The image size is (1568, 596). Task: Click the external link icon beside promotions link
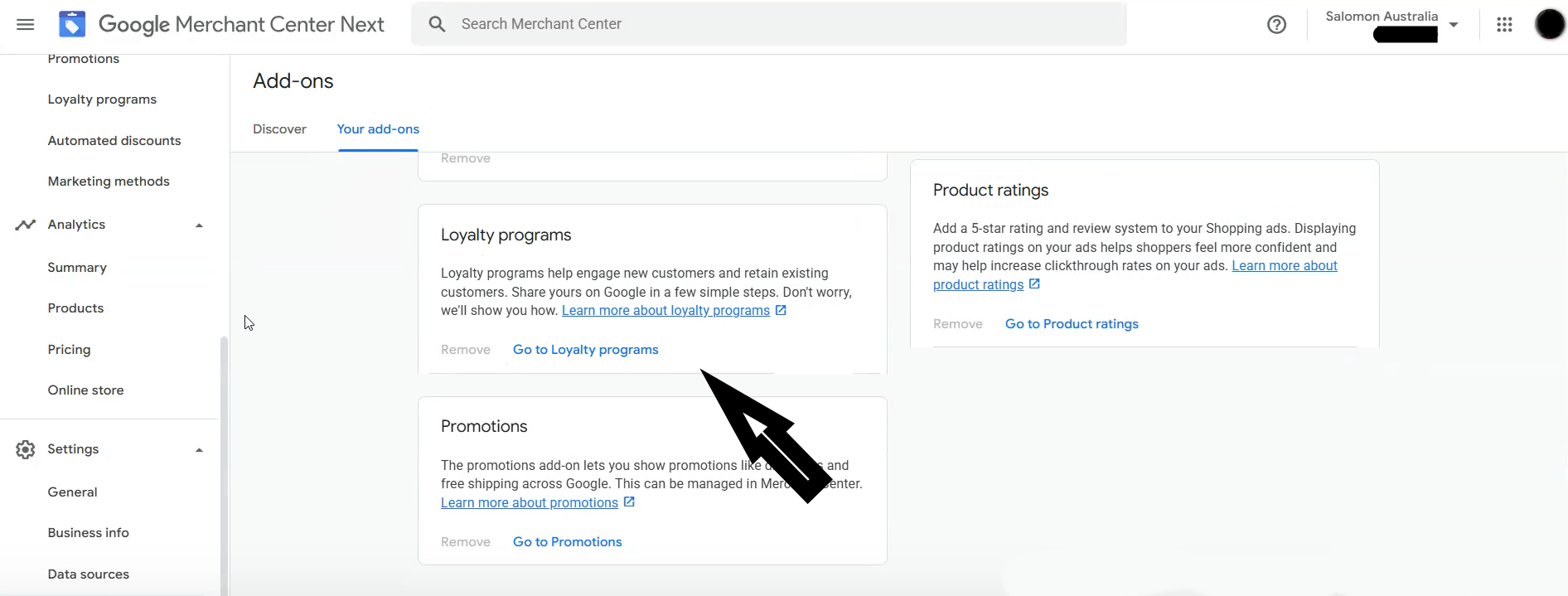pos(630,502)
